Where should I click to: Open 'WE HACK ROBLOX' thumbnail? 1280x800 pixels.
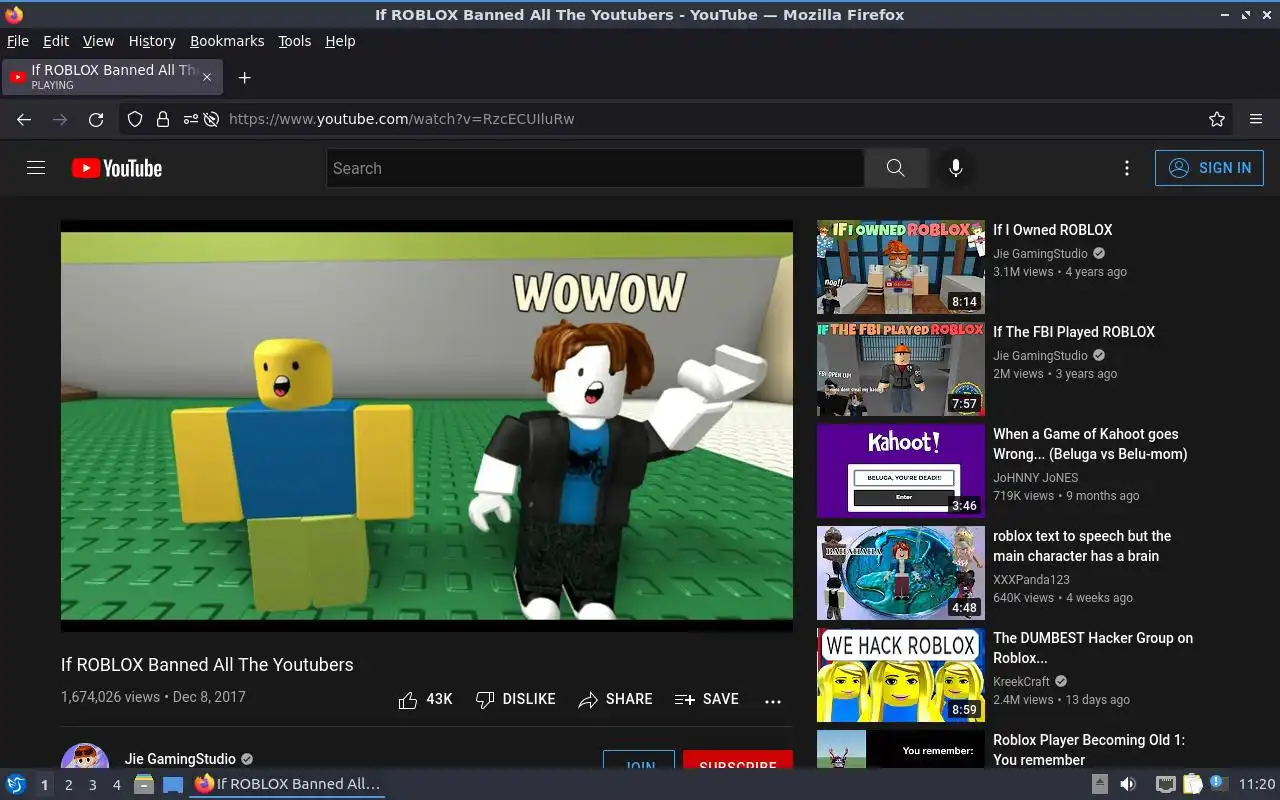(x=901, y=675)
